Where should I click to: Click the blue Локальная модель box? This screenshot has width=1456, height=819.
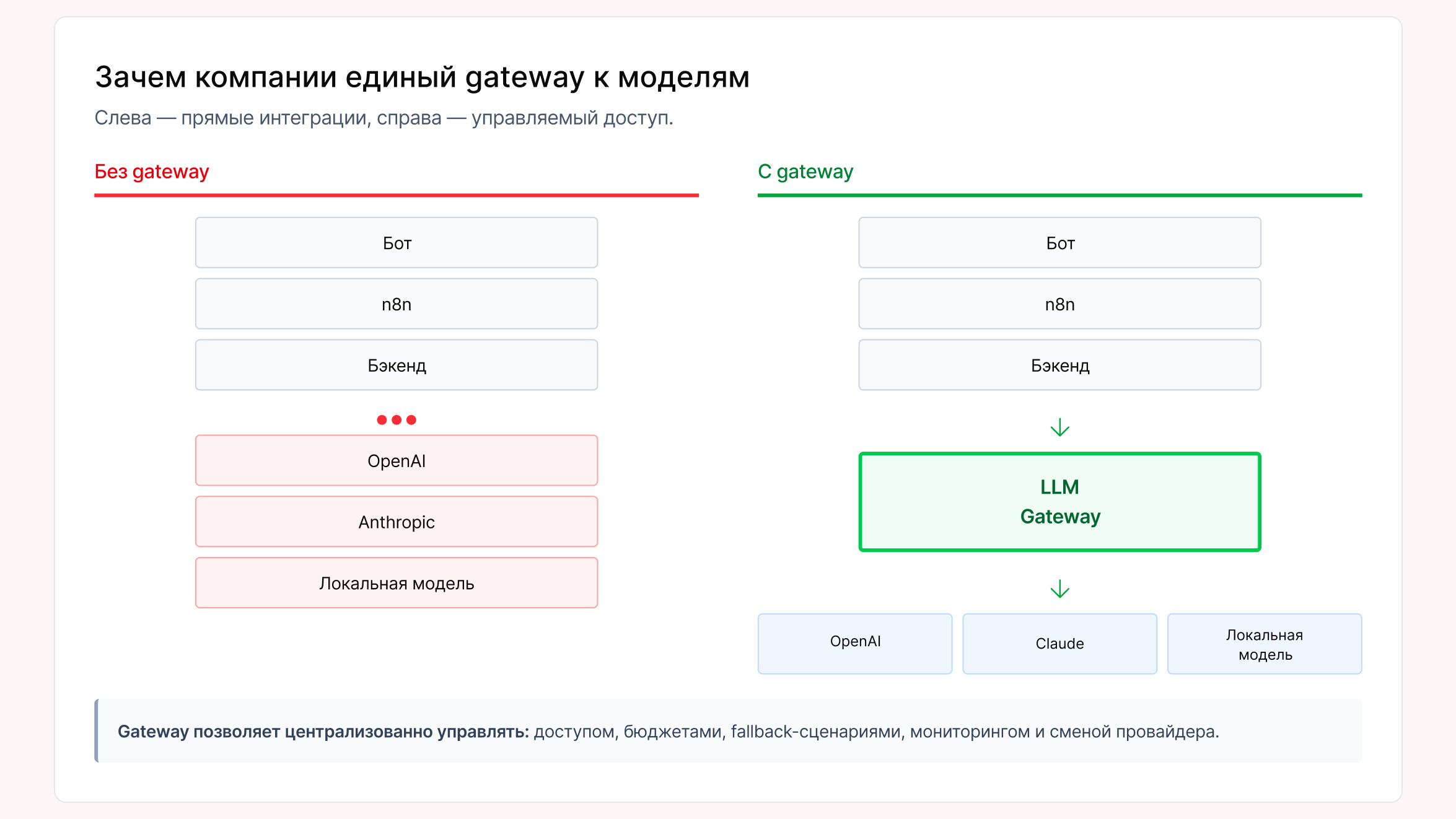click(x=1265, y=644)
